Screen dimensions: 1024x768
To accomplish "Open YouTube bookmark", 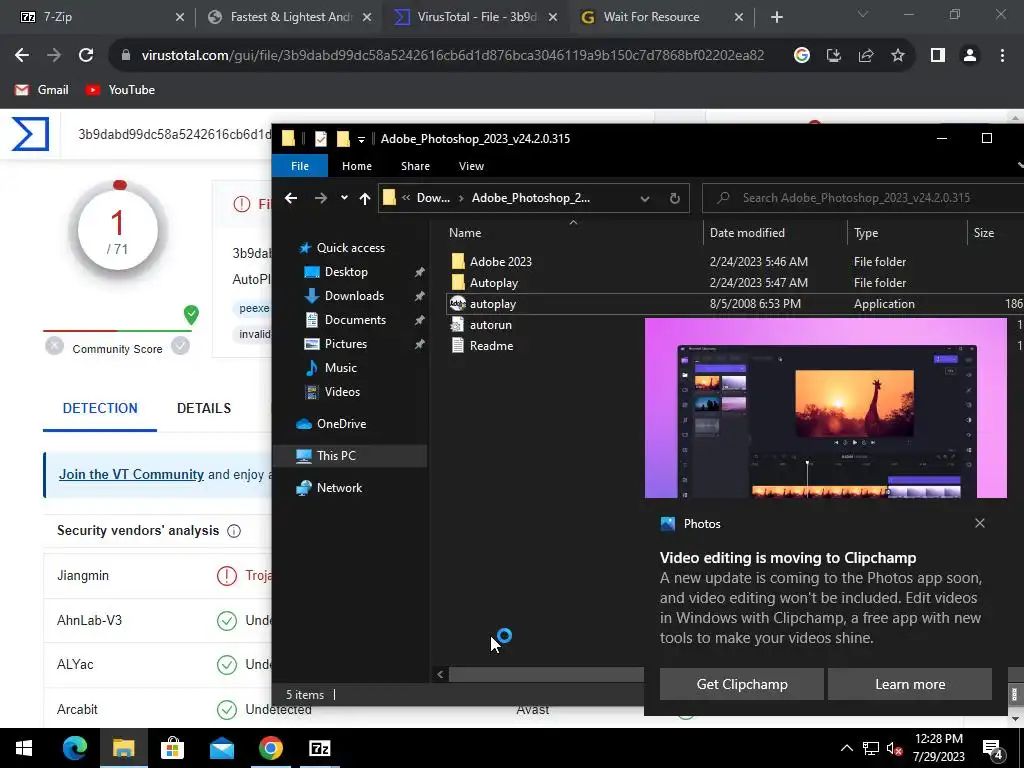I will [x=121, y=90].
